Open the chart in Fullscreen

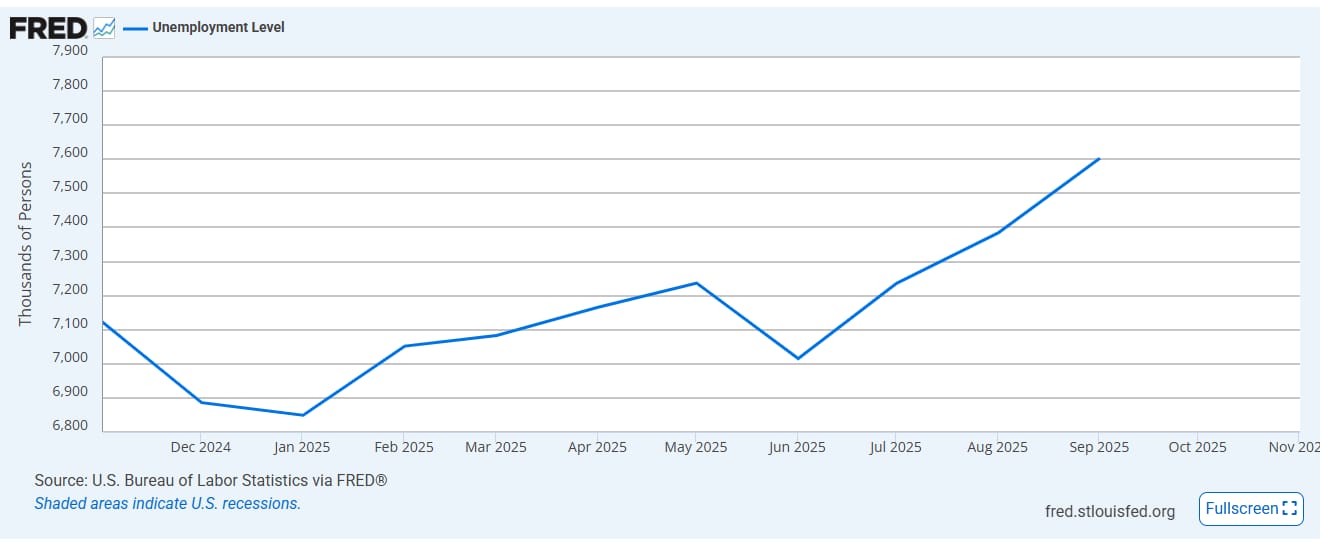click(x=1251, y=509)
